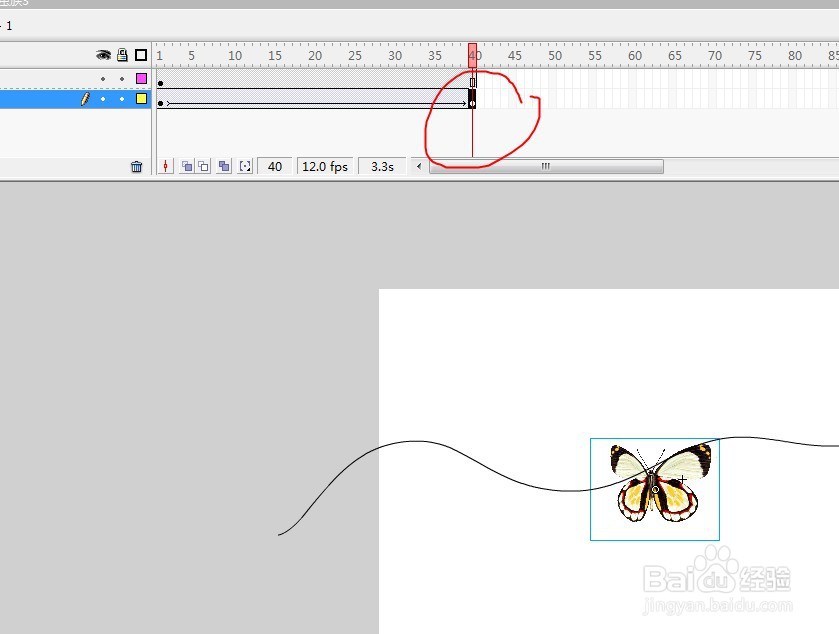The height and width of the screenshot is (634, 839).
Task: Click frame number 45 on the ruler
Action: click(515, 56)
